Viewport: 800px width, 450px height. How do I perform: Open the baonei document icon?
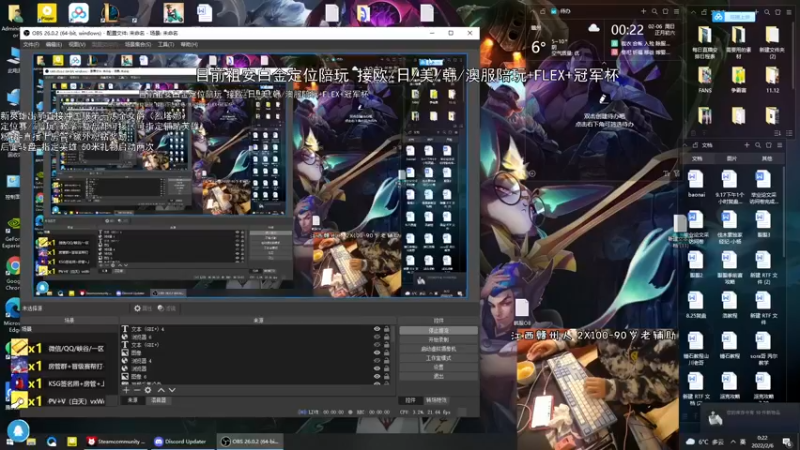click(x=696, y=184)
